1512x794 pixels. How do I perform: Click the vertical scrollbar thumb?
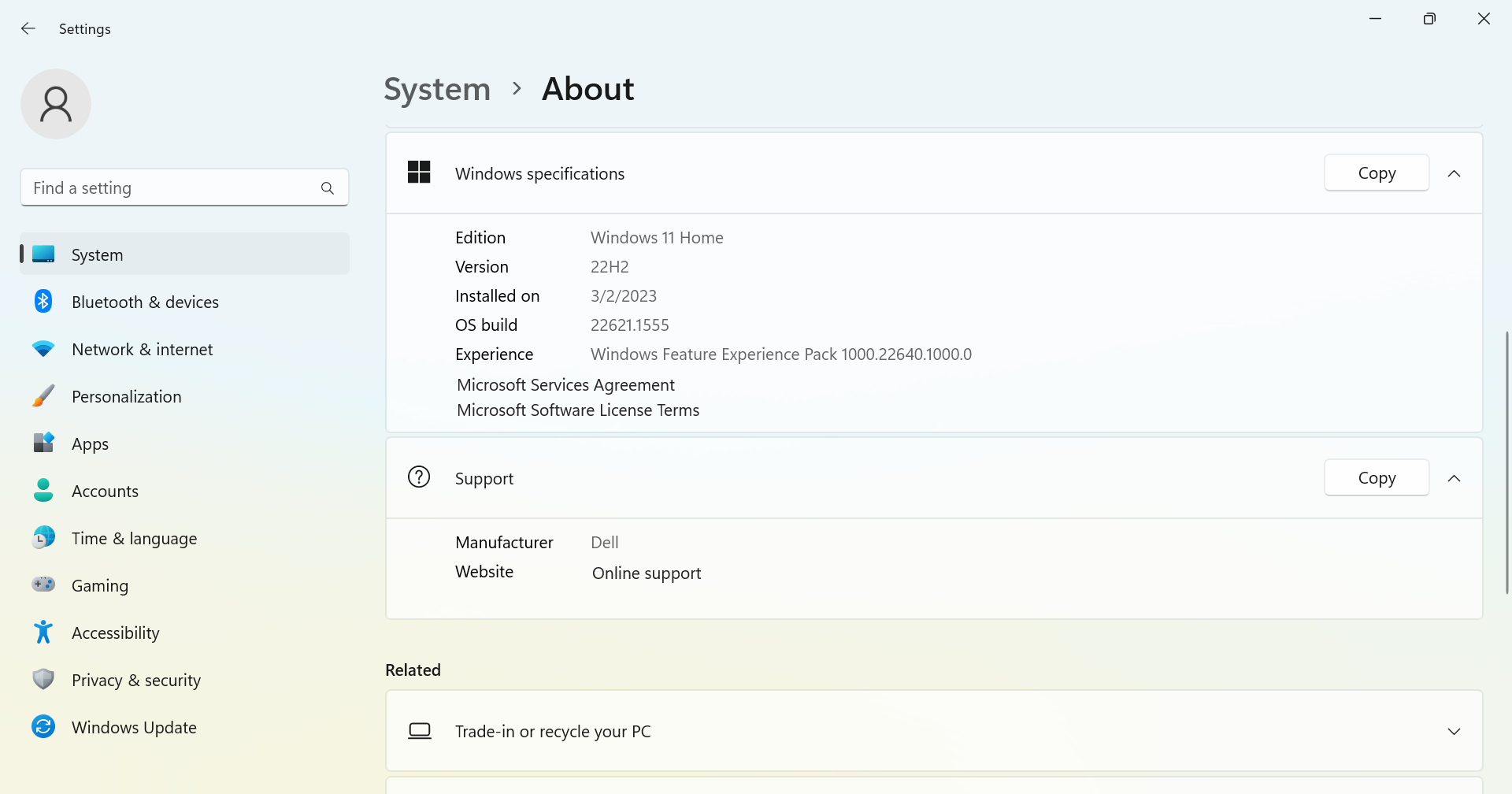tap(1507, 462)
